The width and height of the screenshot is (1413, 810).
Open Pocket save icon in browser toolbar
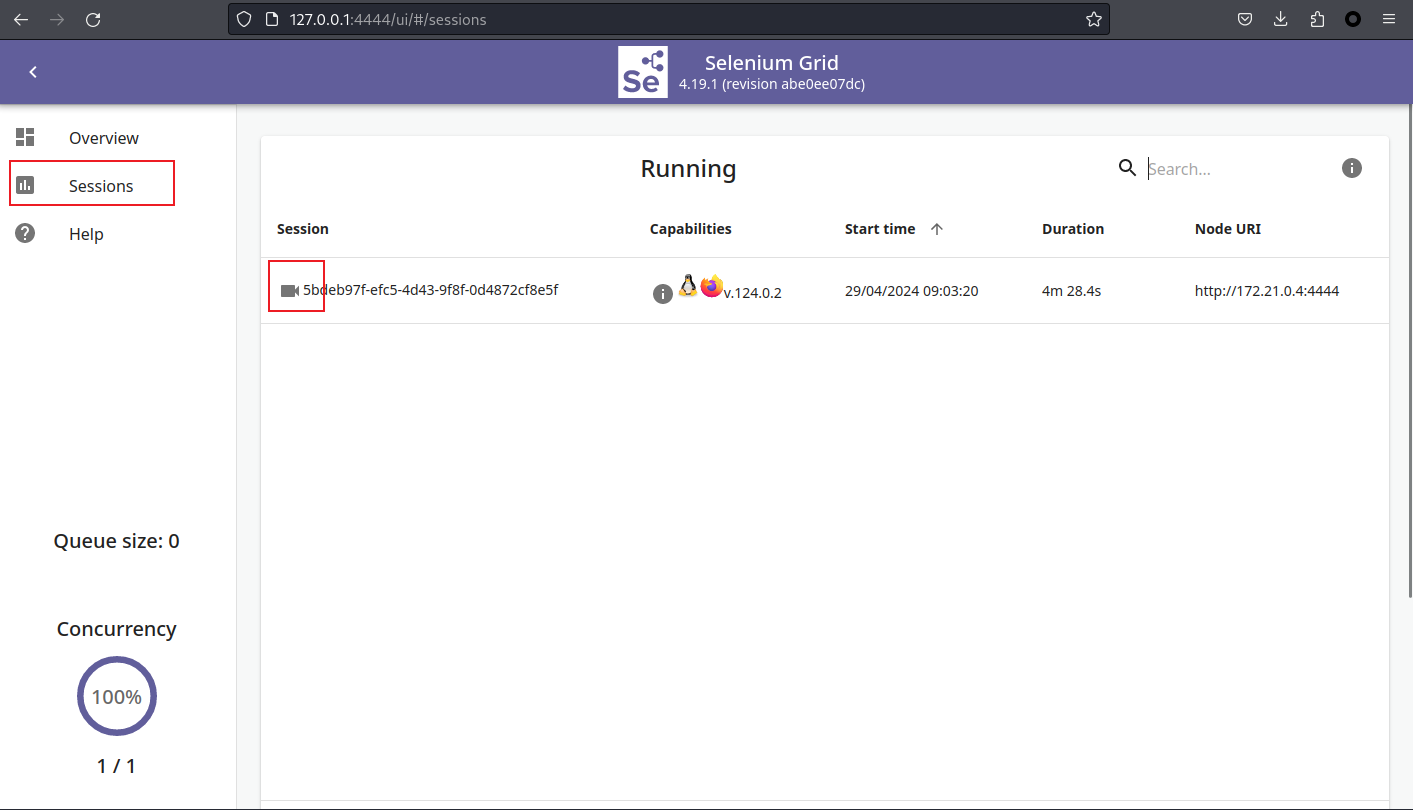[x=1245, y=19]
